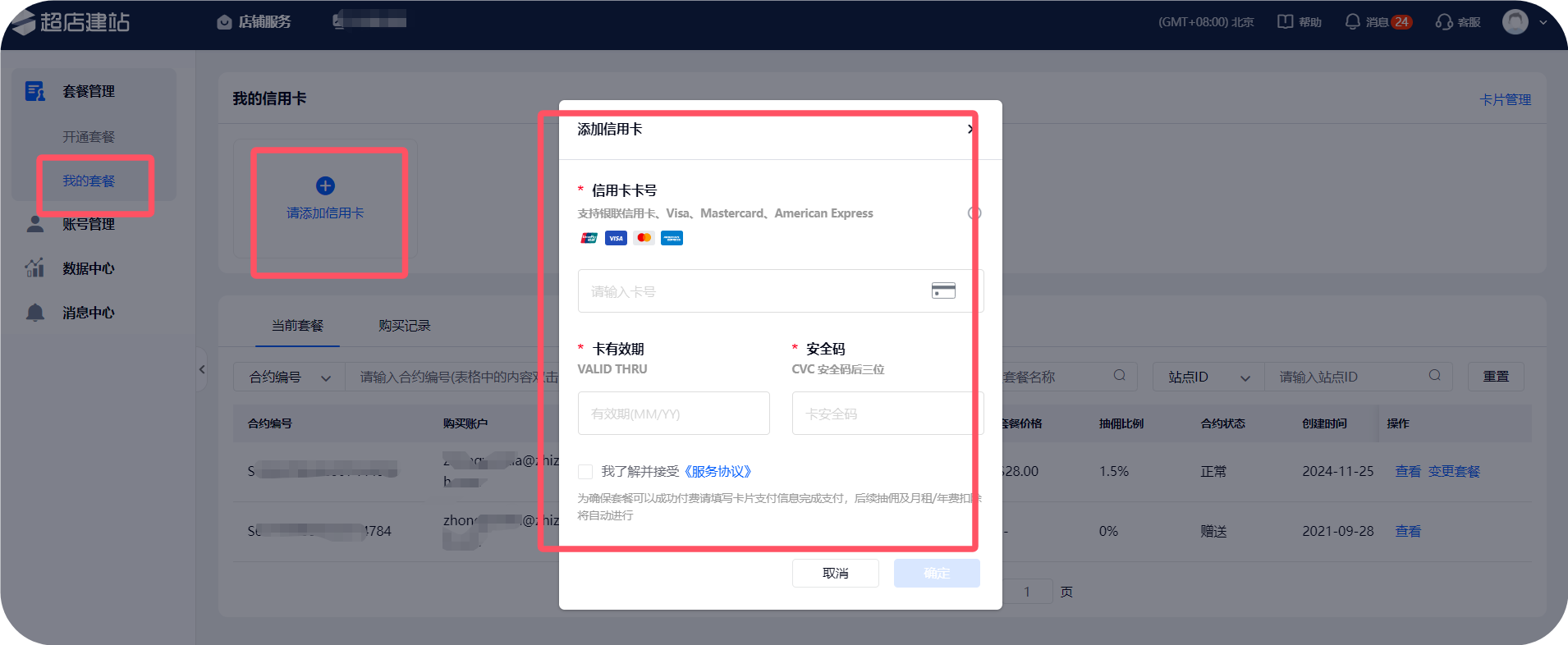The image size is (1568, 645).
Task: Select 消息中心 in the sidebar
Action: pos(89,313)
